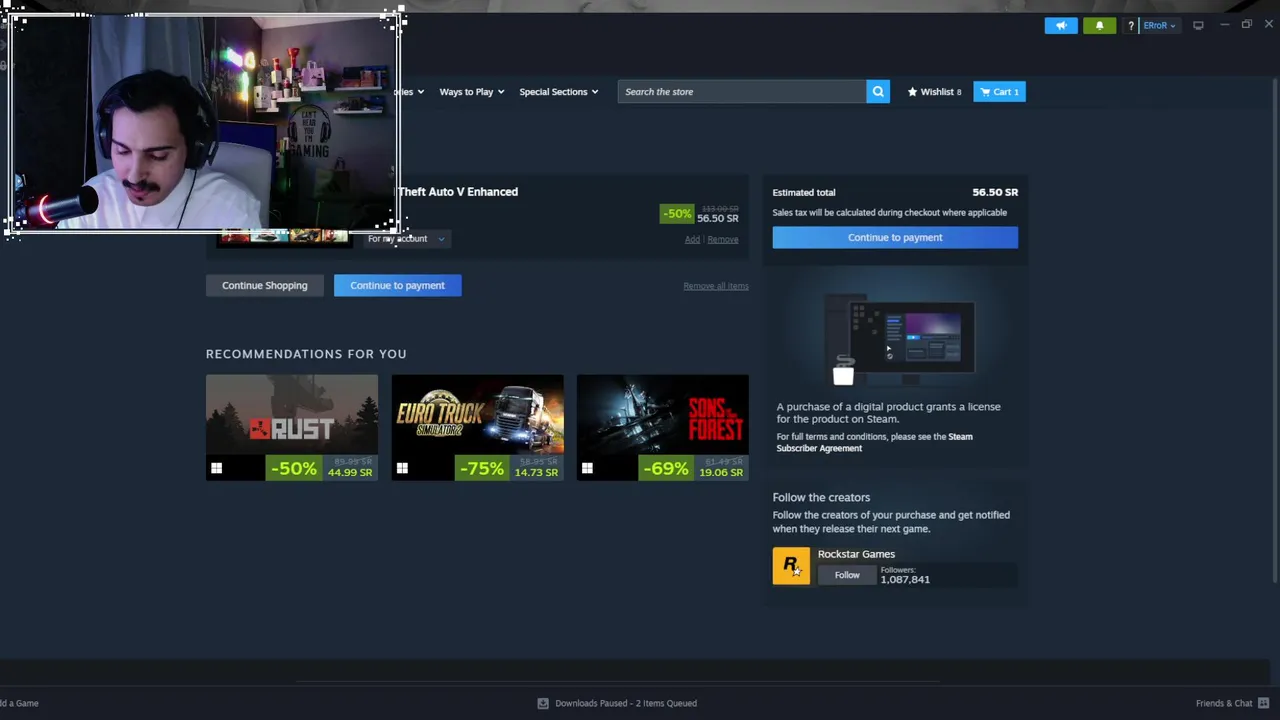Expand the Ways to Play menu
This screenshot has width=1280, height=720.
tap(472, 92)
